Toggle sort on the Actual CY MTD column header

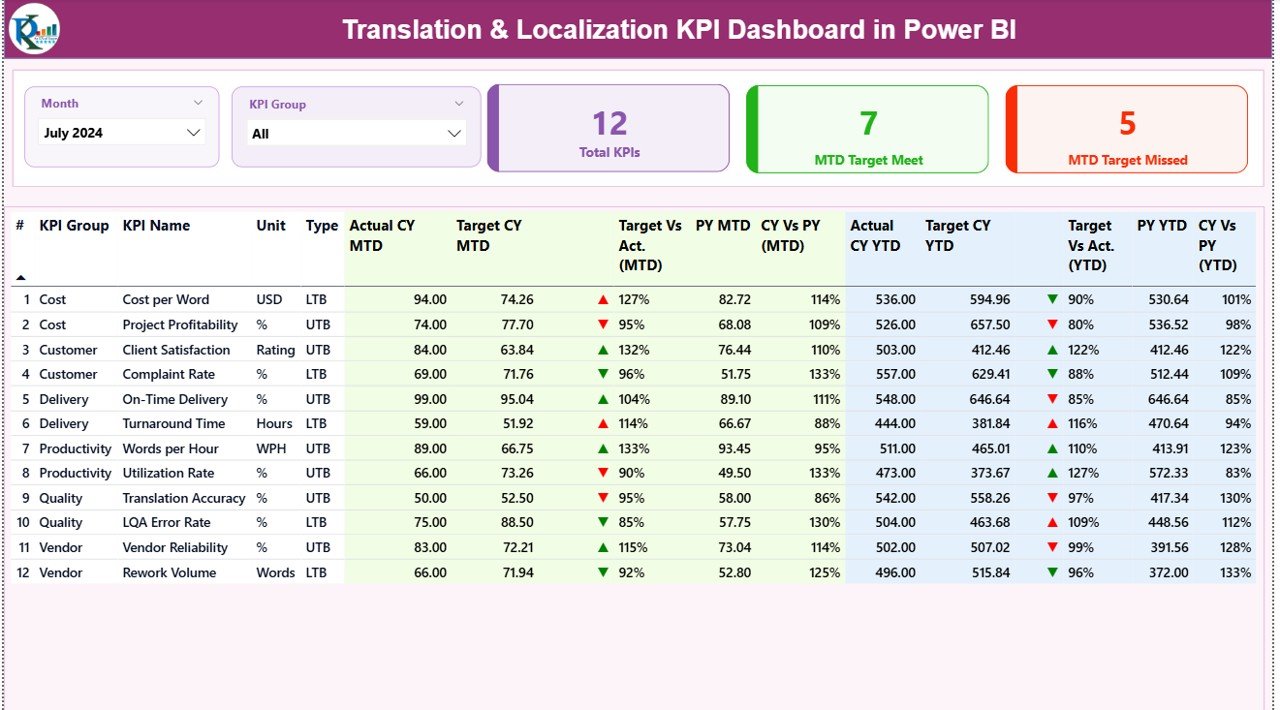coord(384,235)
